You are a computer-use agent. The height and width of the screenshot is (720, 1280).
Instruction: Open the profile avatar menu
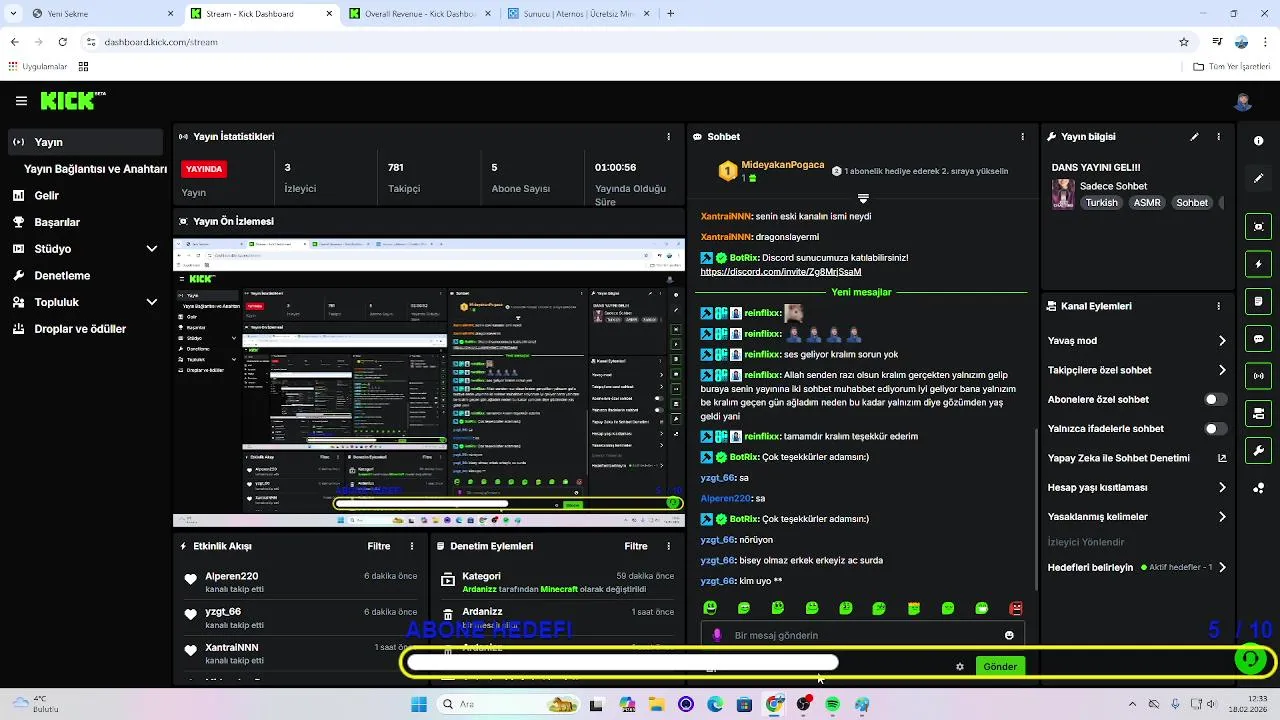click(1243, 102)
